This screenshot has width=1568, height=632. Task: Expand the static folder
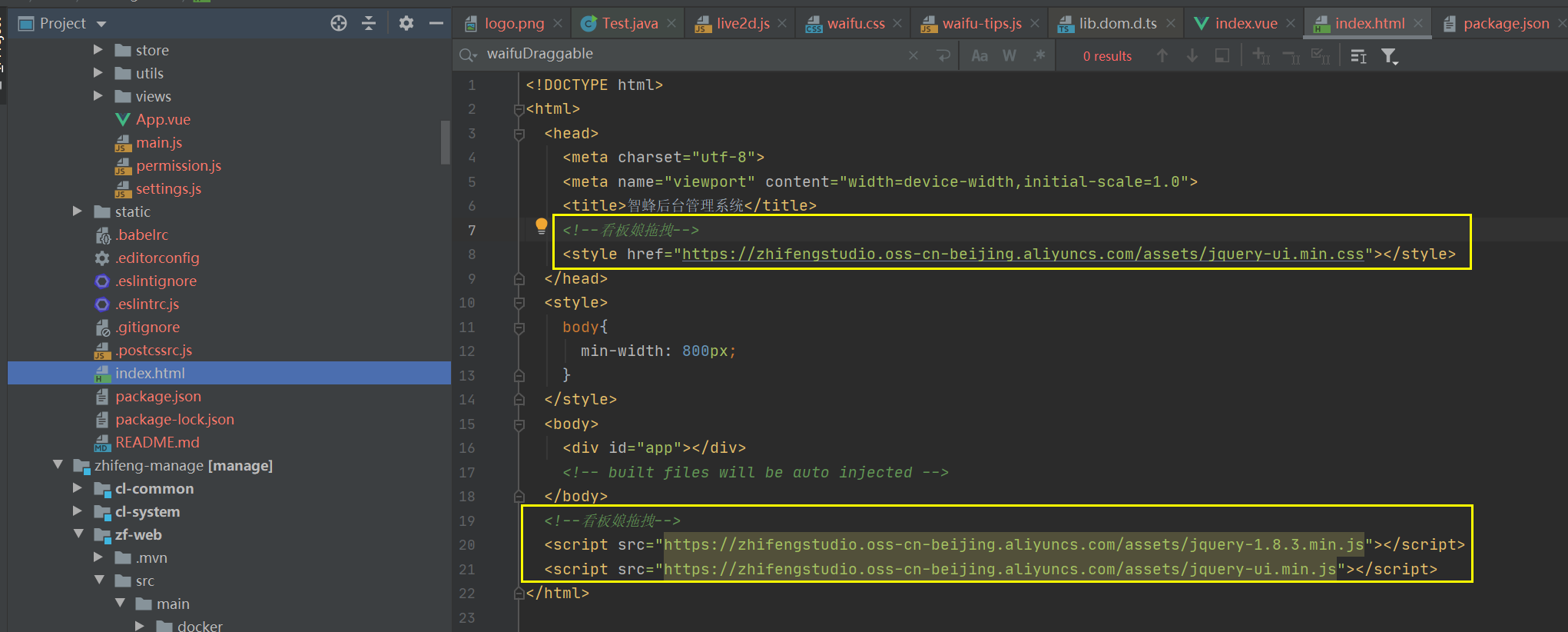coord(78,211)
